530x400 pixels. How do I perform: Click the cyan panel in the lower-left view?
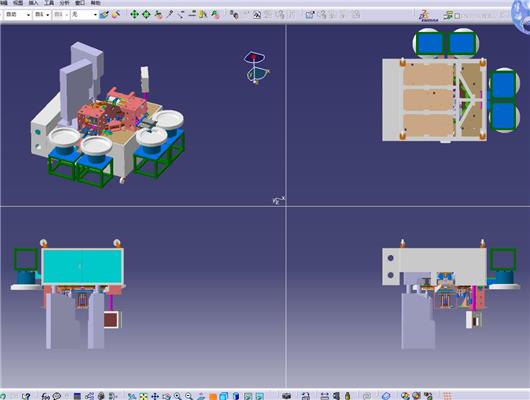[x=82, y=266]
